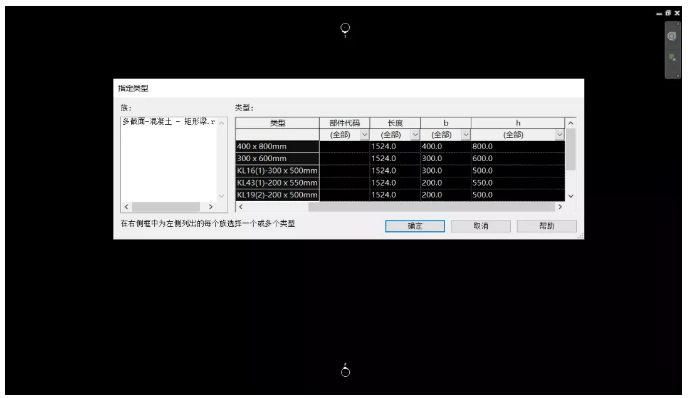The height and width of the screenshot is (398, 688).
Task: Click the type table's horizontal scrollbar thumb
Action: coord(431,207)
